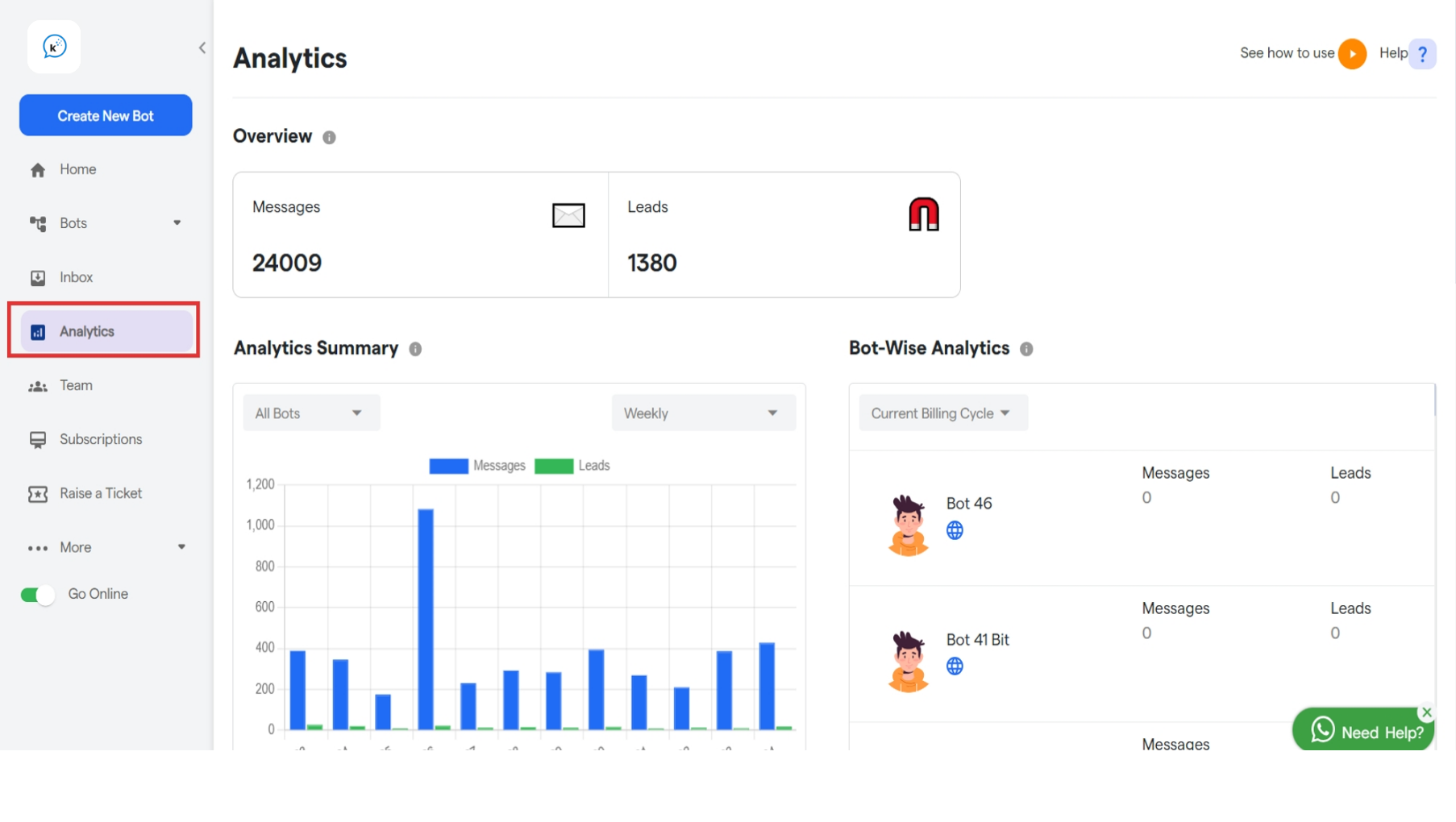
Task: Click the Analytics Summary info icon
Action: [x=416, y=348]
